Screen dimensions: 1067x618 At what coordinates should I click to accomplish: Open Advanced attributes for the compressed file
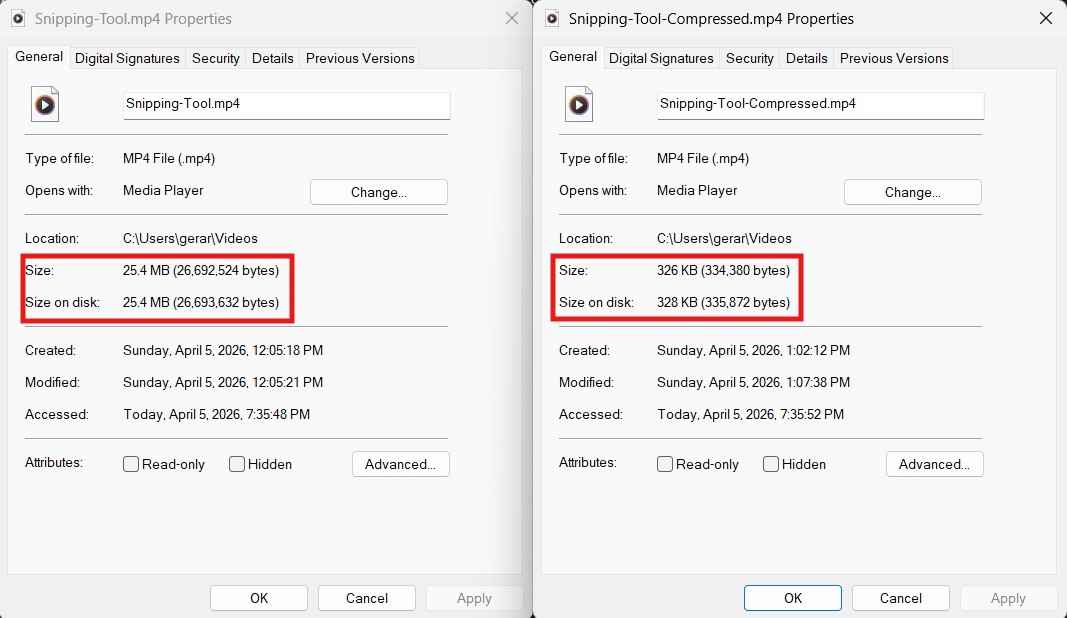pos(934,464)
